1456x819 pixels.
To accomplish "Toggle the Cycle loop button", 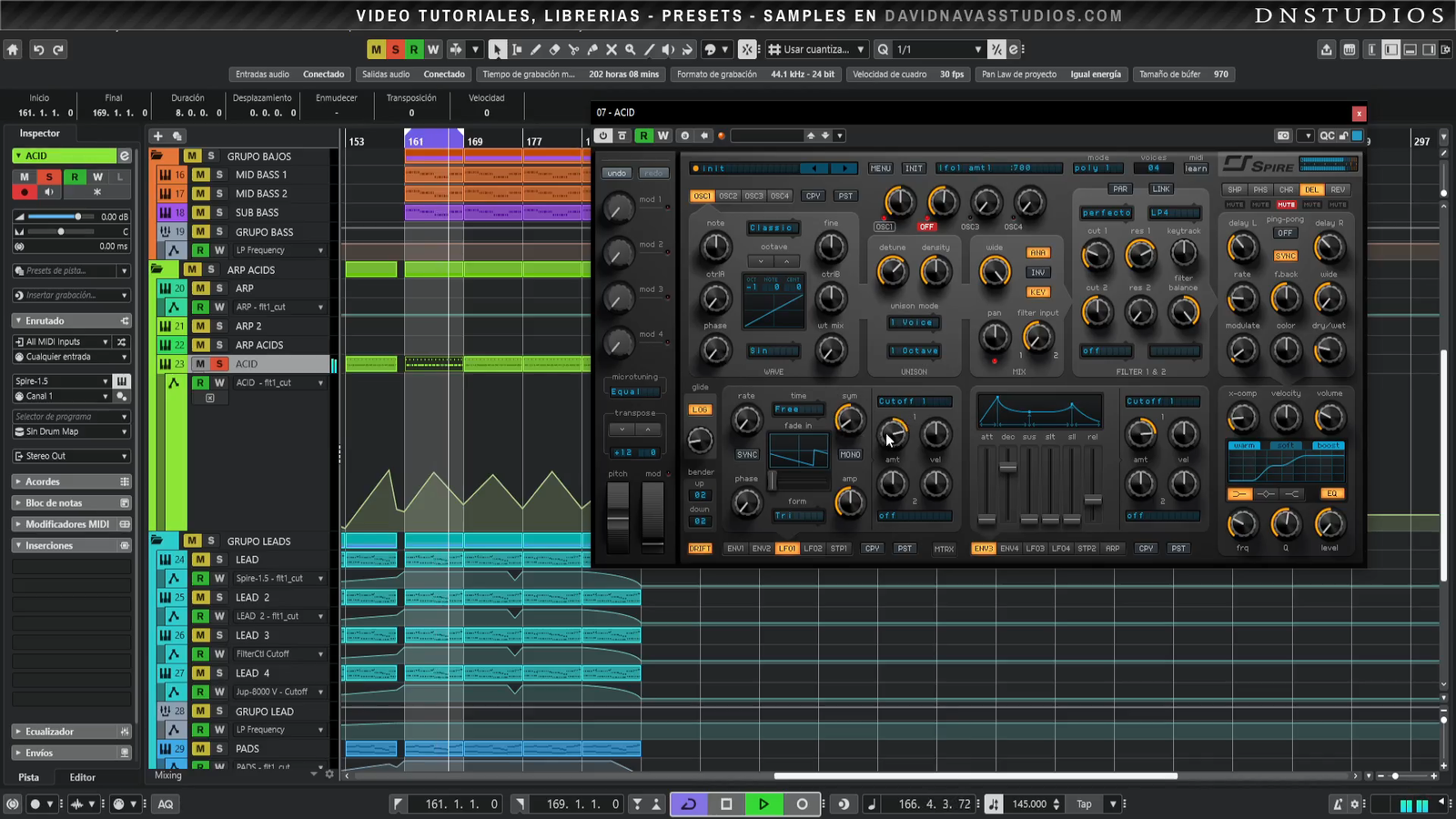I will 689,804.
